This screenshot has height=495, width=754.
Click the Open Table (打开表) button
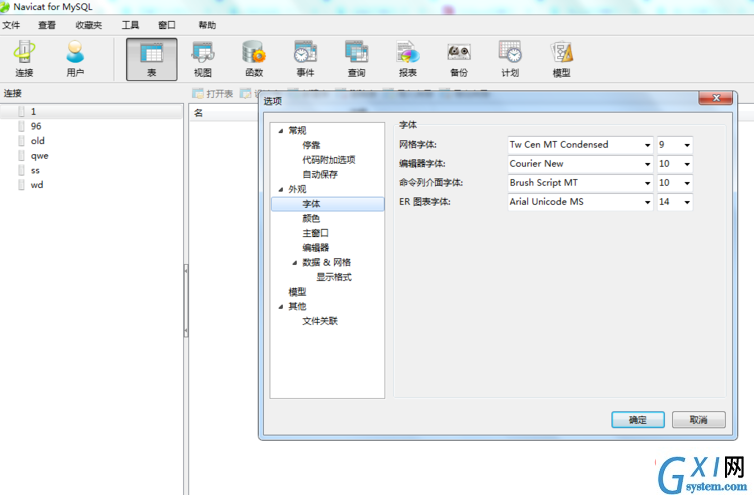[x=213, y=93]
